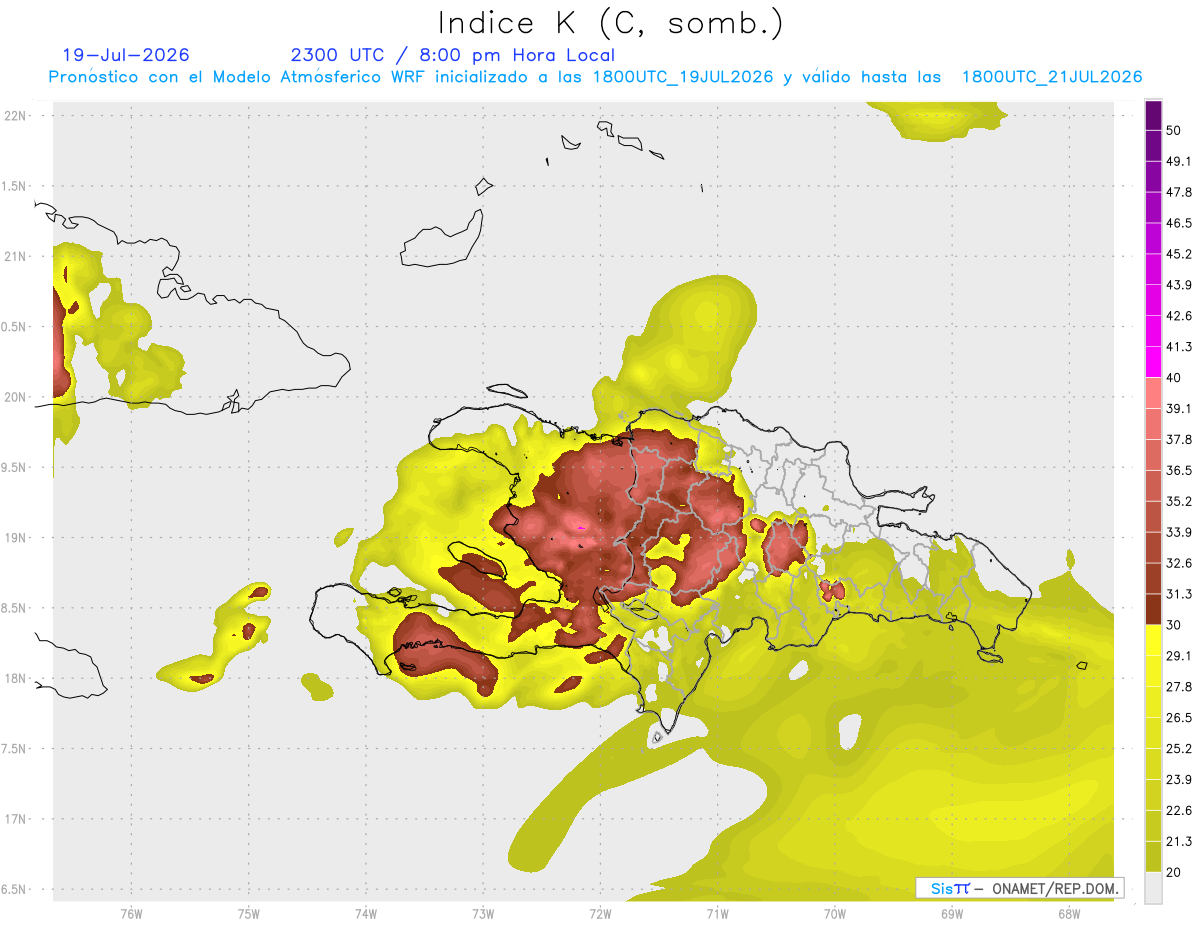Click the colorbar value 27.8
Viewport: 1200px width, 927px height.
[1180, 687]
